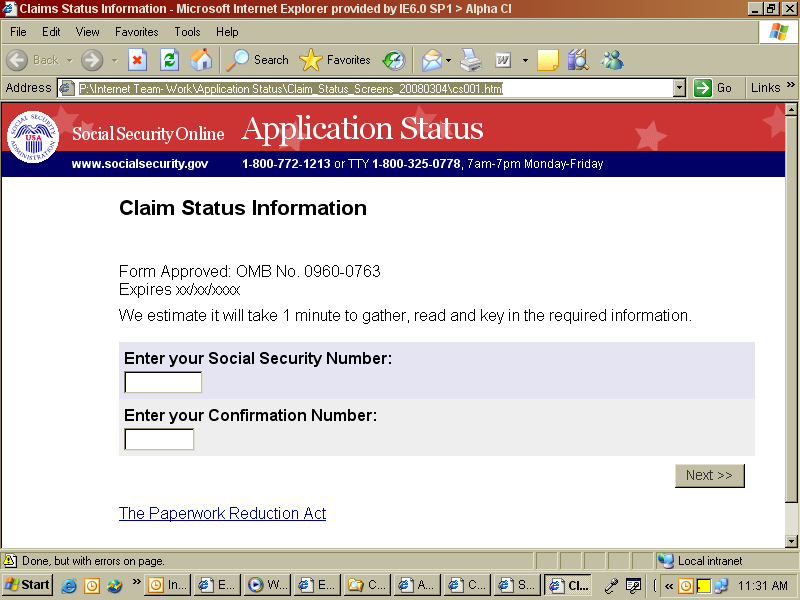Viewport: 800px width, 600px height.
Task: Open the Forward history dropdown arrow
Action: coord(114,61)
